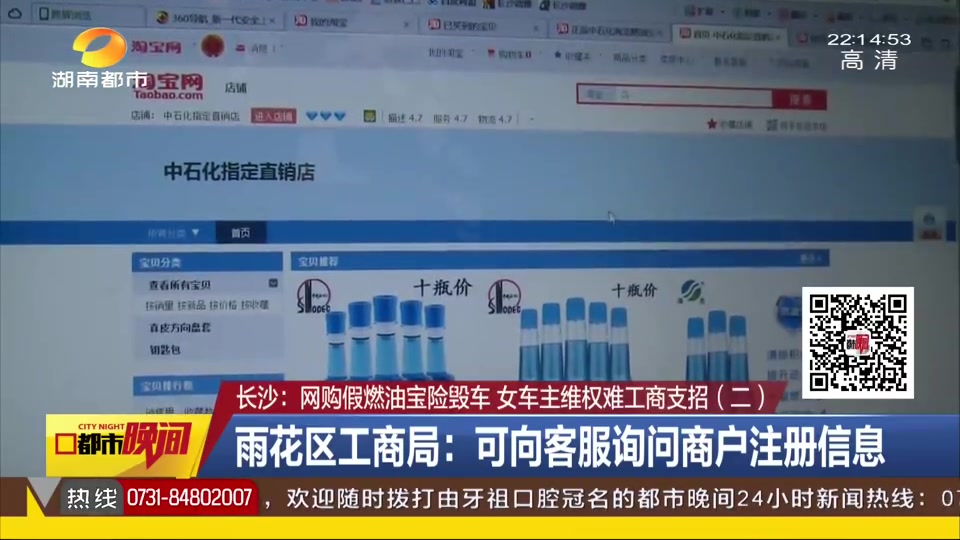Click the first Sinopec logo in product banner

(x=313, y=297)
